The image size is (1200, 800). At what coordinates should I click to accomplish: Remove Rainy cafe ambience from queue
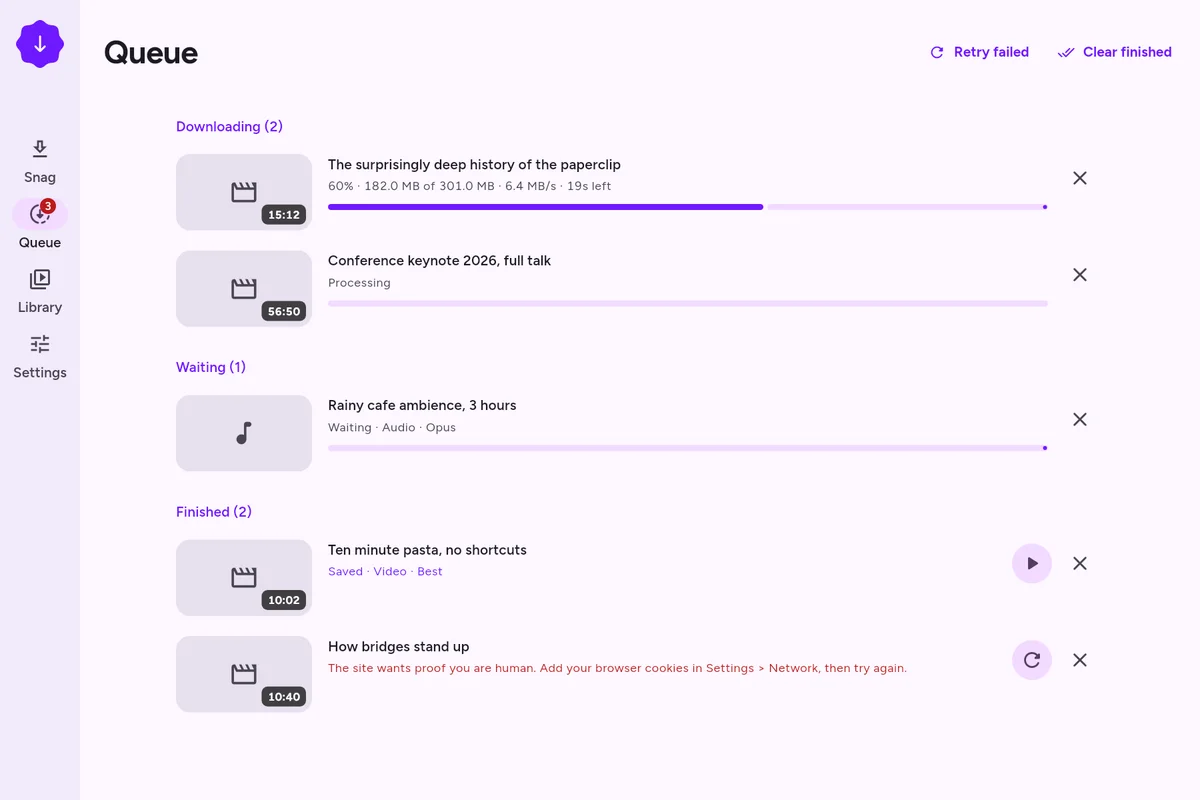(1080, 419)
